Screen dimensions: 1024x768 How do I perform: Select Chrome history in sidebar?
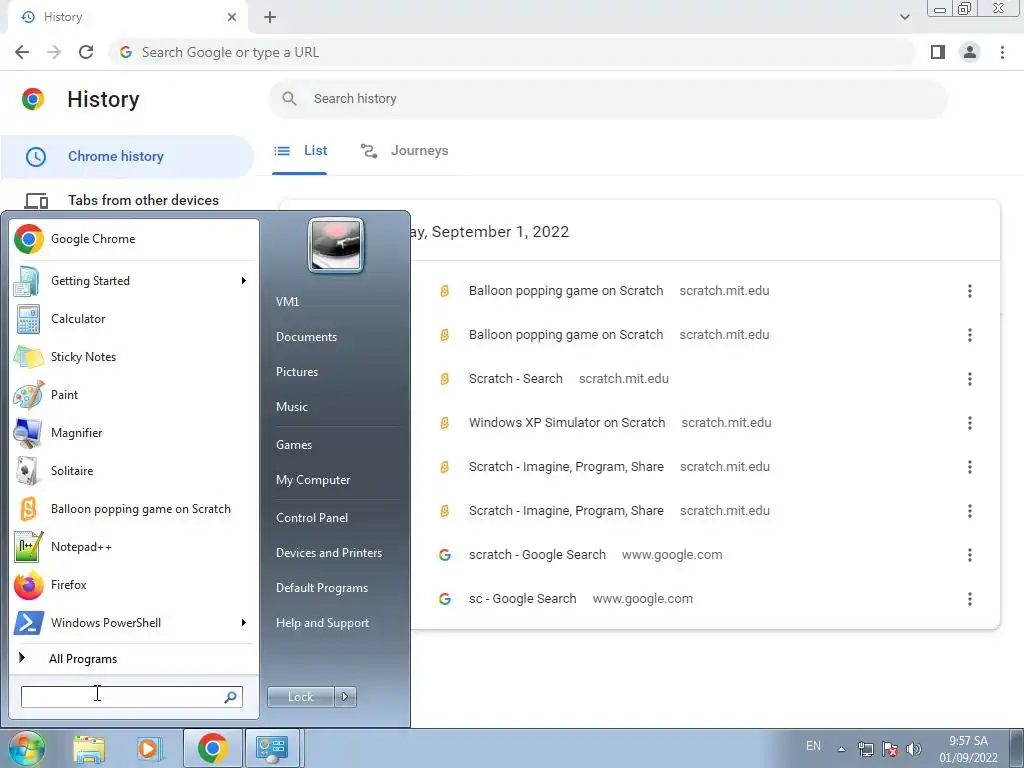coord(127,157)
